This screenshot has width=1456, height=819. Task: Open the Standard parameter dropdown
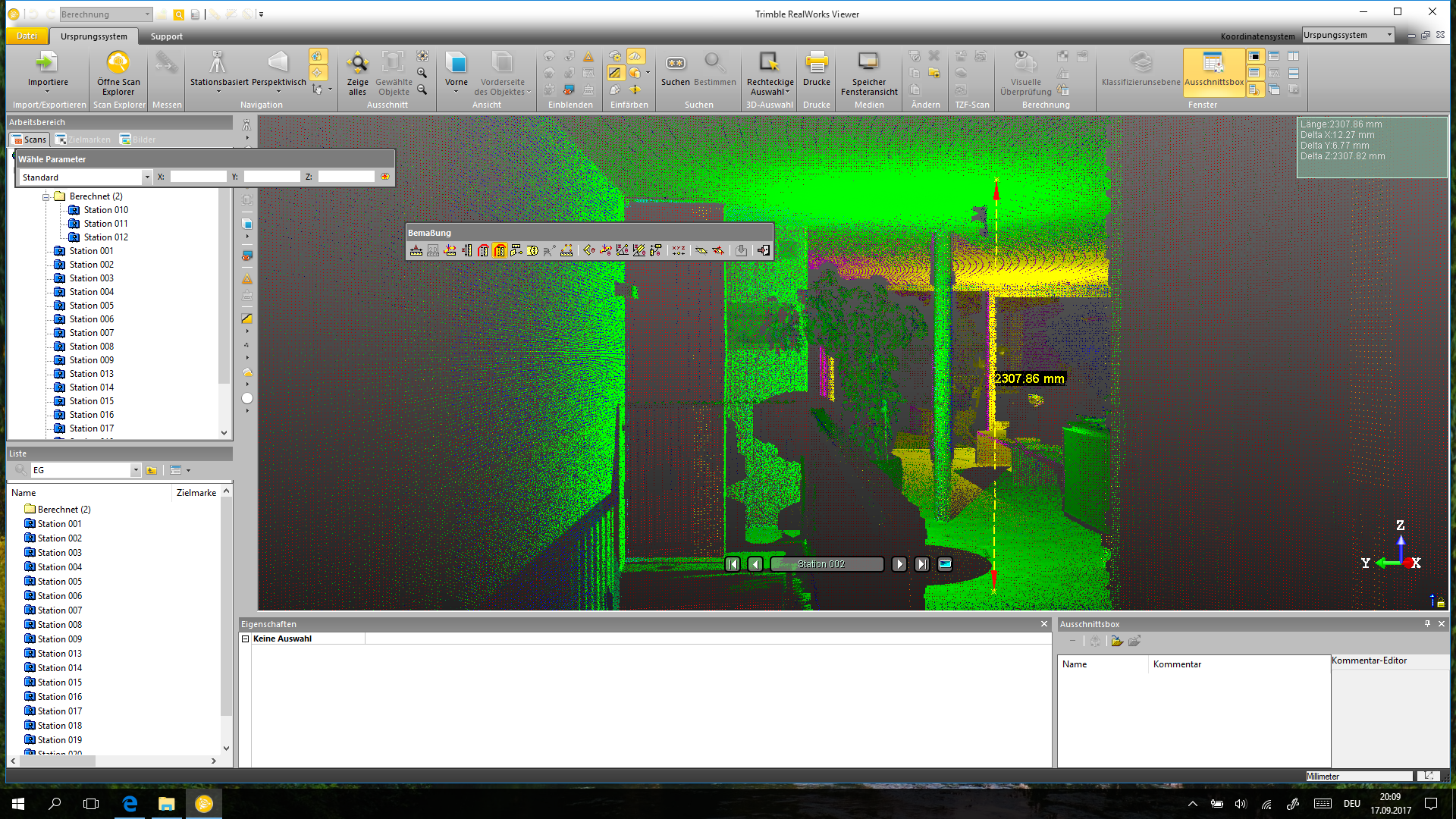(x=147, y=177)
